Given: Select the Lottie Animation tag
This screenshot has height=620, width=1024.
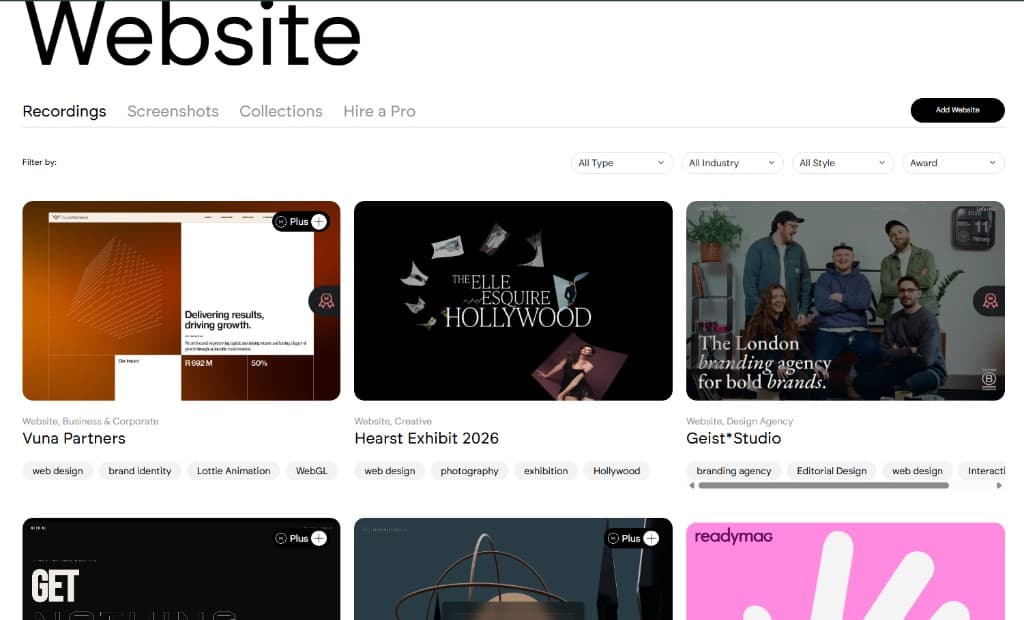Looking at the screenshot, I should point(233,470).
